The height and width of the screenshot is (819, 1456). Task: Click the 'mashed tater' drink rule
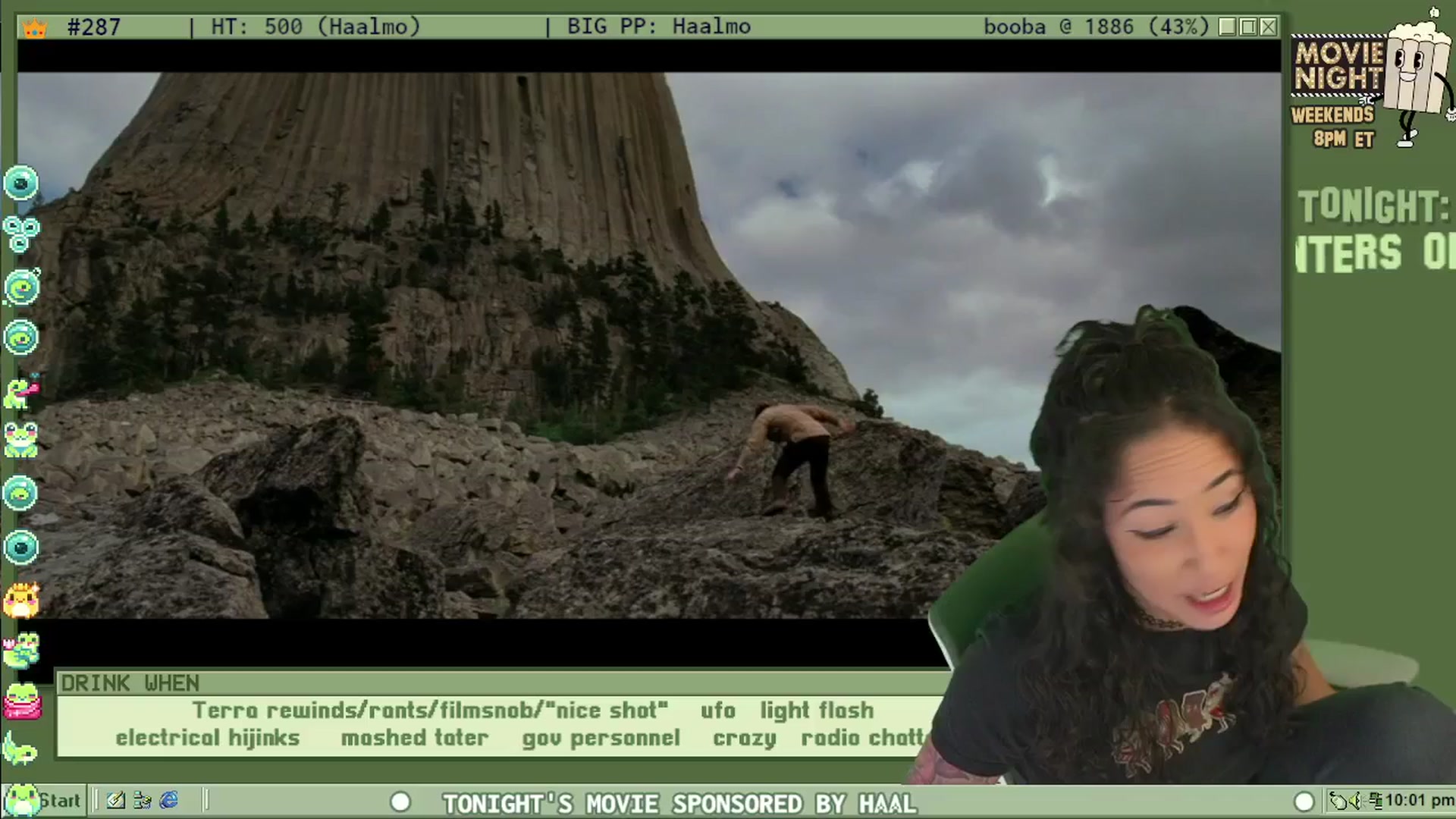(415, 738)
